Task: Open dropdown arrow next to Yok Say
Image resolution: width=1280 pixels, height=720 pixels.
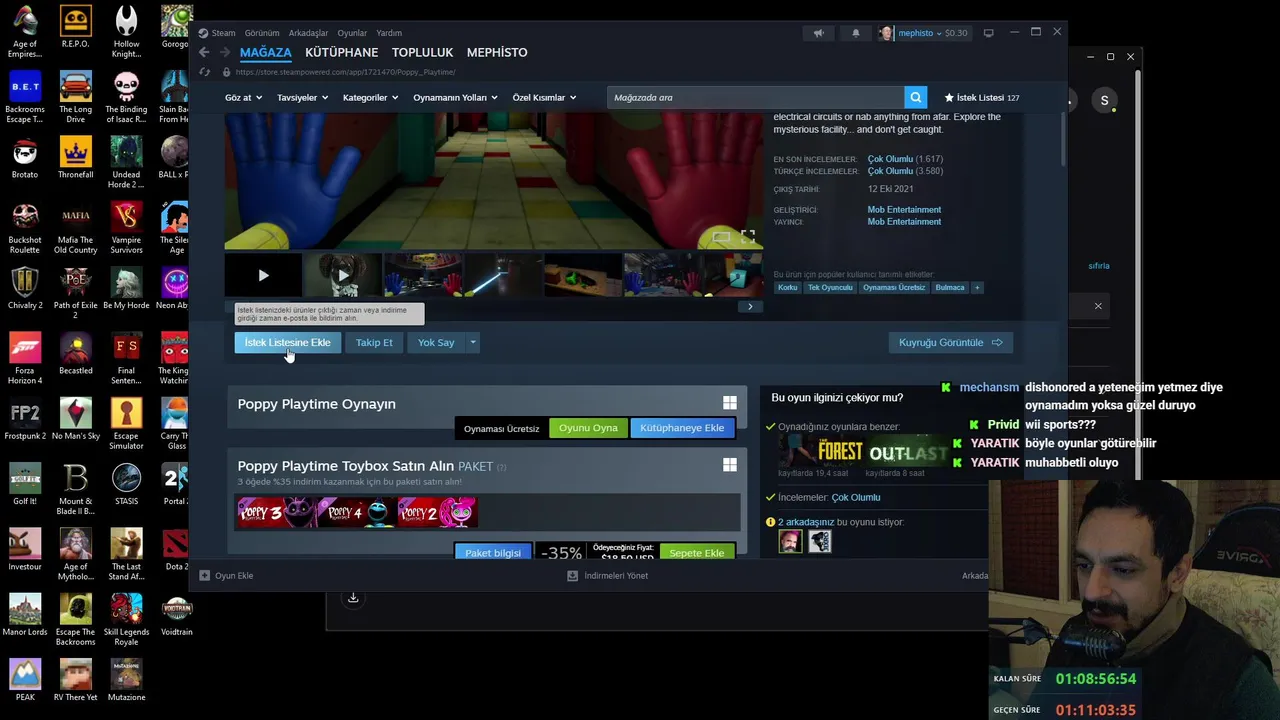Action: [473, 342]
